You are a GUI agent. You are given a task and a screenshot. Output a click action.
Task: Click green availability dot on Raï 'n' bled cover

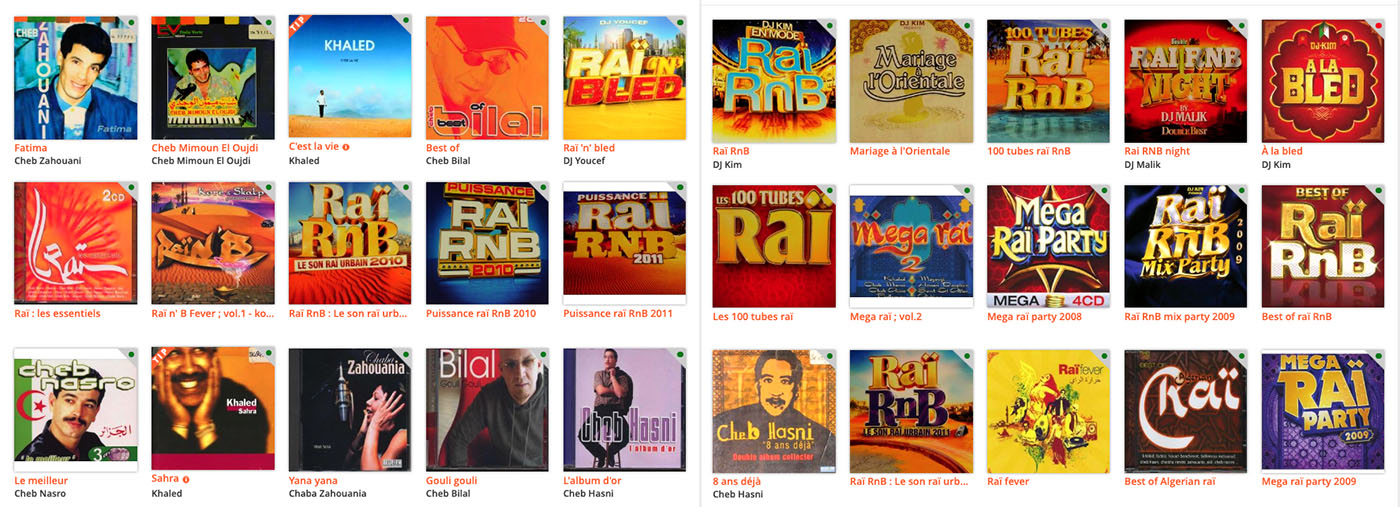[x=679, y=23]
